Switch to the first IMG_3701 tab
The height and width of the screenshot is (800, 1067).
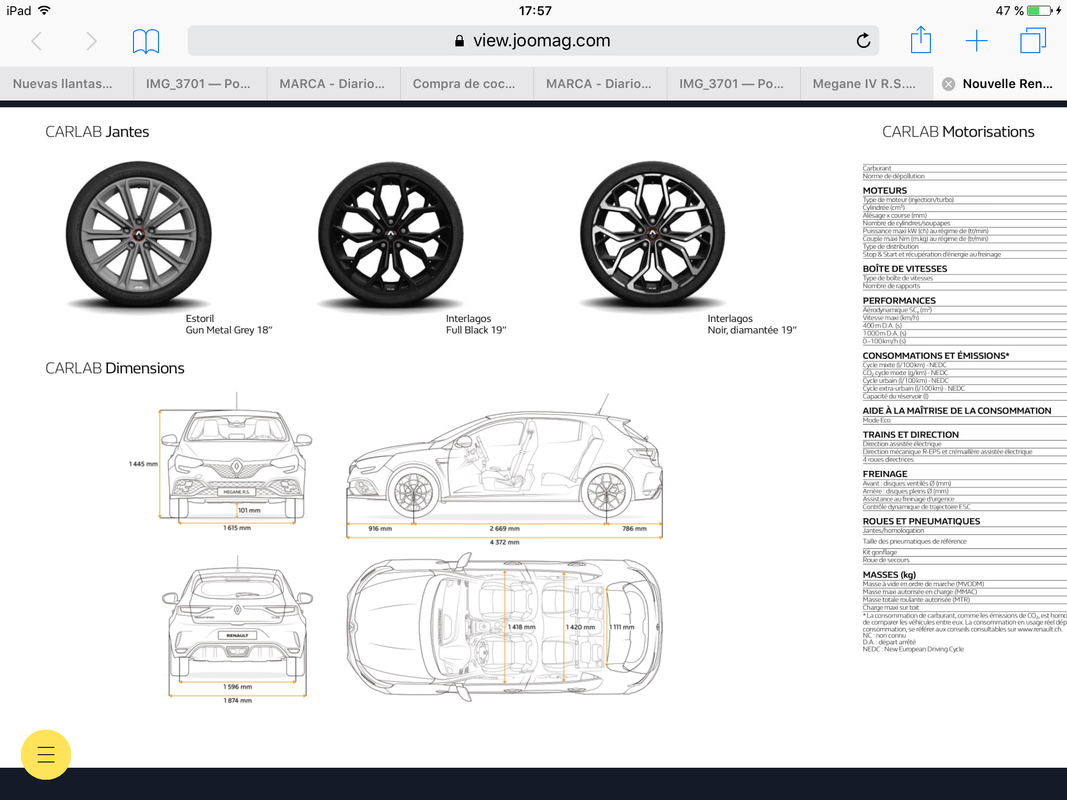pyautogui.click(x=200, y=84)
